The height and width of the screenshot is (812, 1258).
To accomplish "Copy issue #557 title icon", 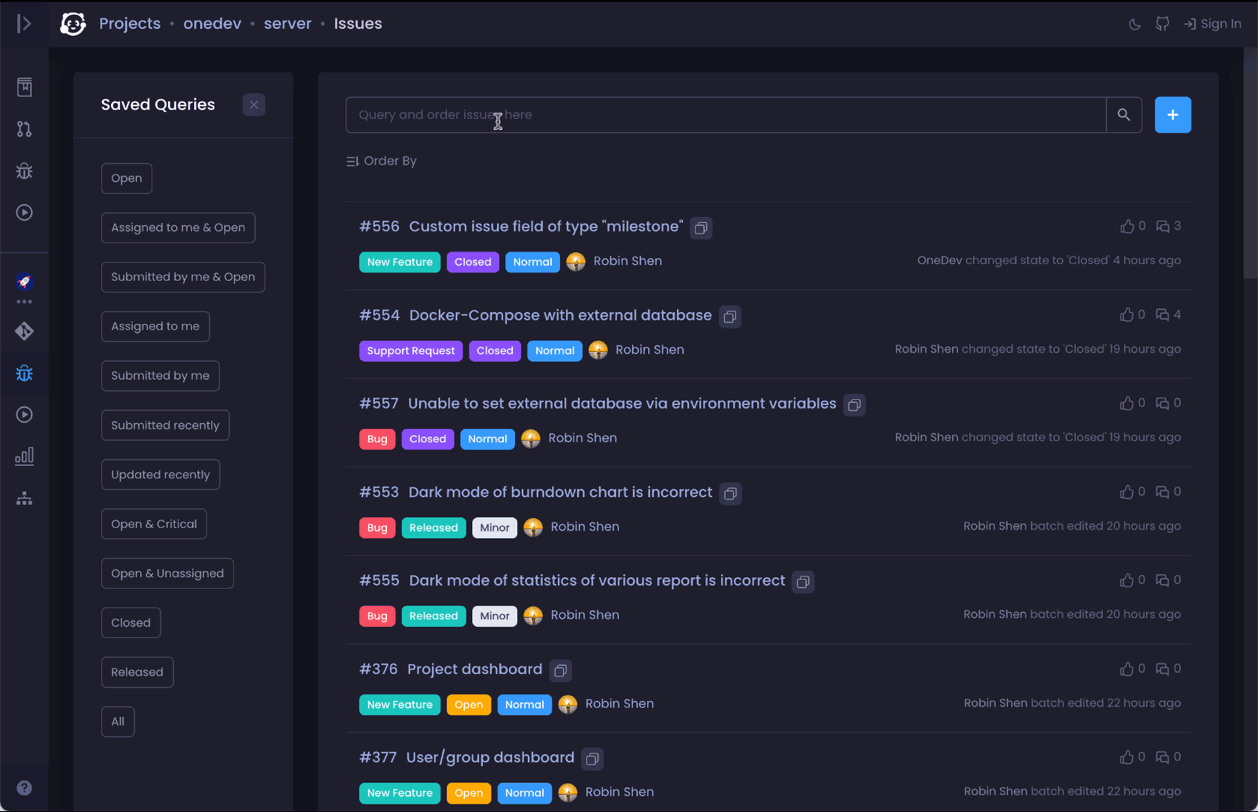I will (x=854, y=405).
